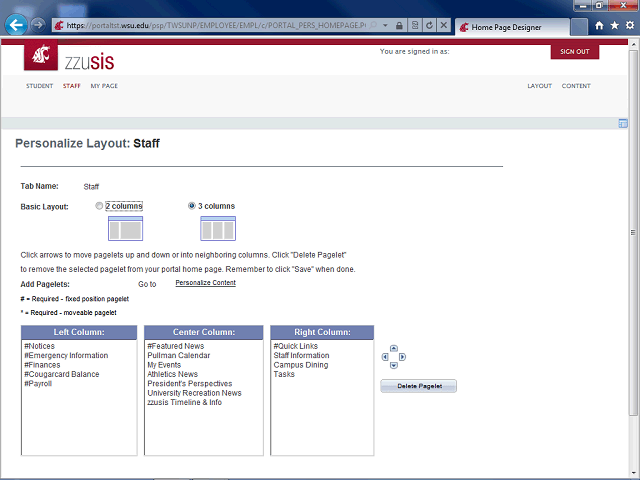Move pagelet to the left column arrow
The width and height of the screenshot is (640, 480).
[x=386, y=357]
